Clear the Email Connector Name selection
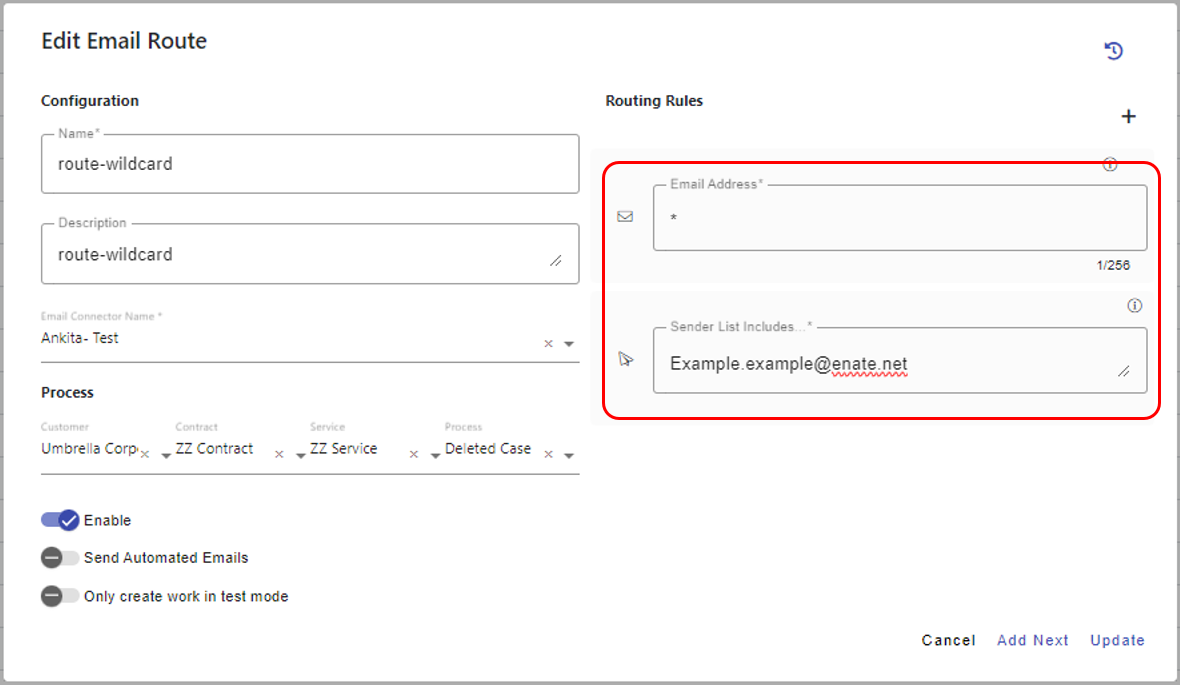This screenshot has width=1180, height=685. click(548, 344)
